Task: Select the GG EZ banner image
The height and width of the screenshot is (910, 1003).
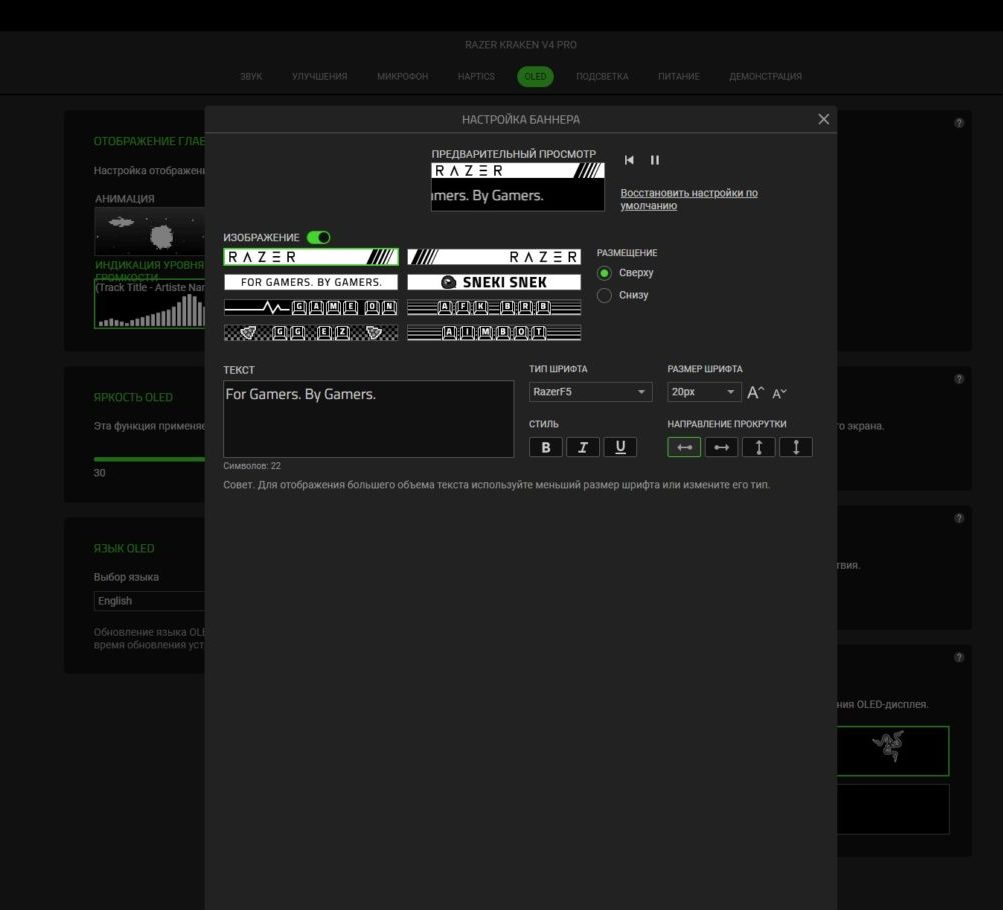Action: click(x=311, y=333)
